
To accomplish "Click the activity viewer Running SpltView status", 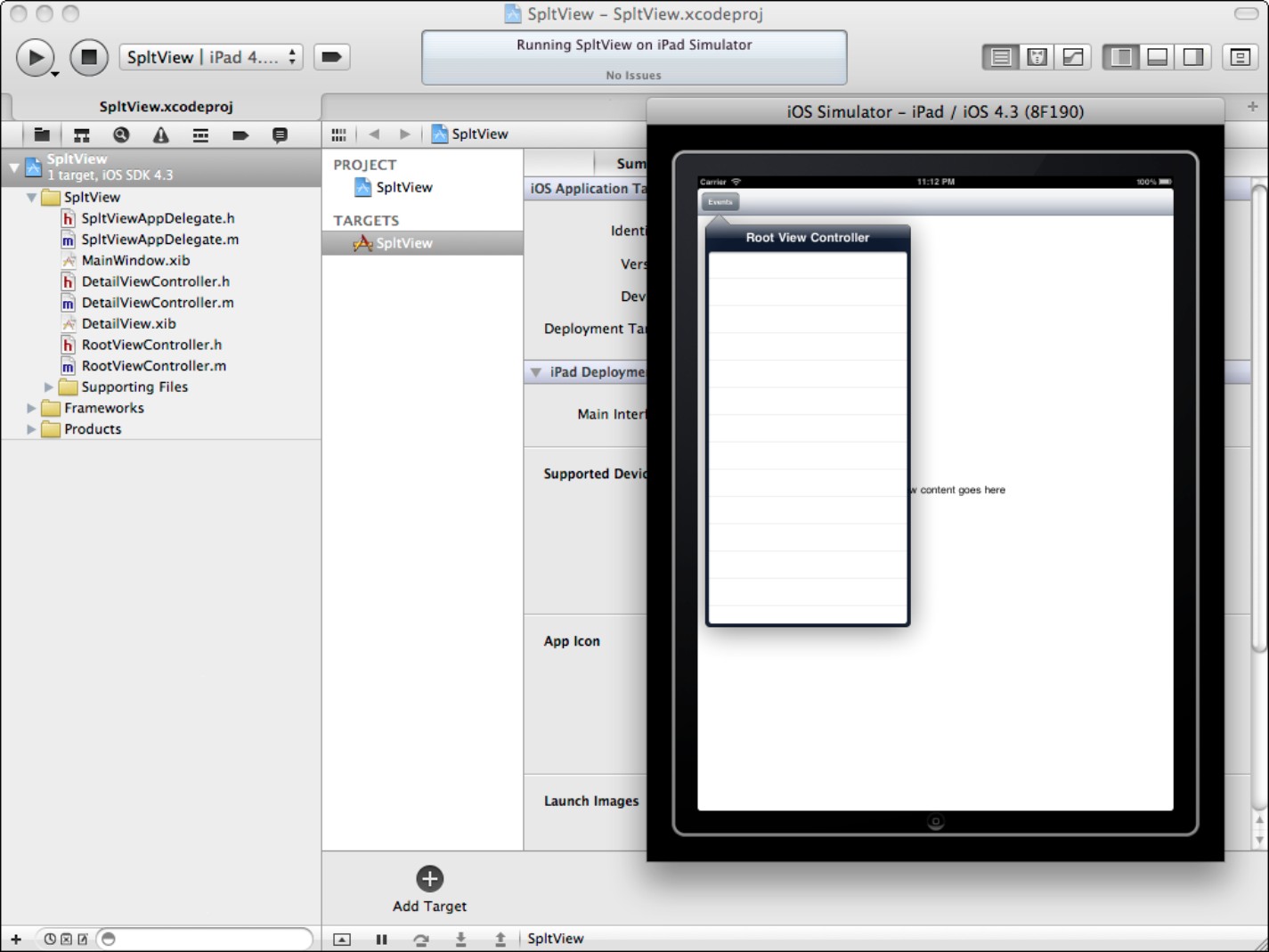I will (x=634, y=58).
